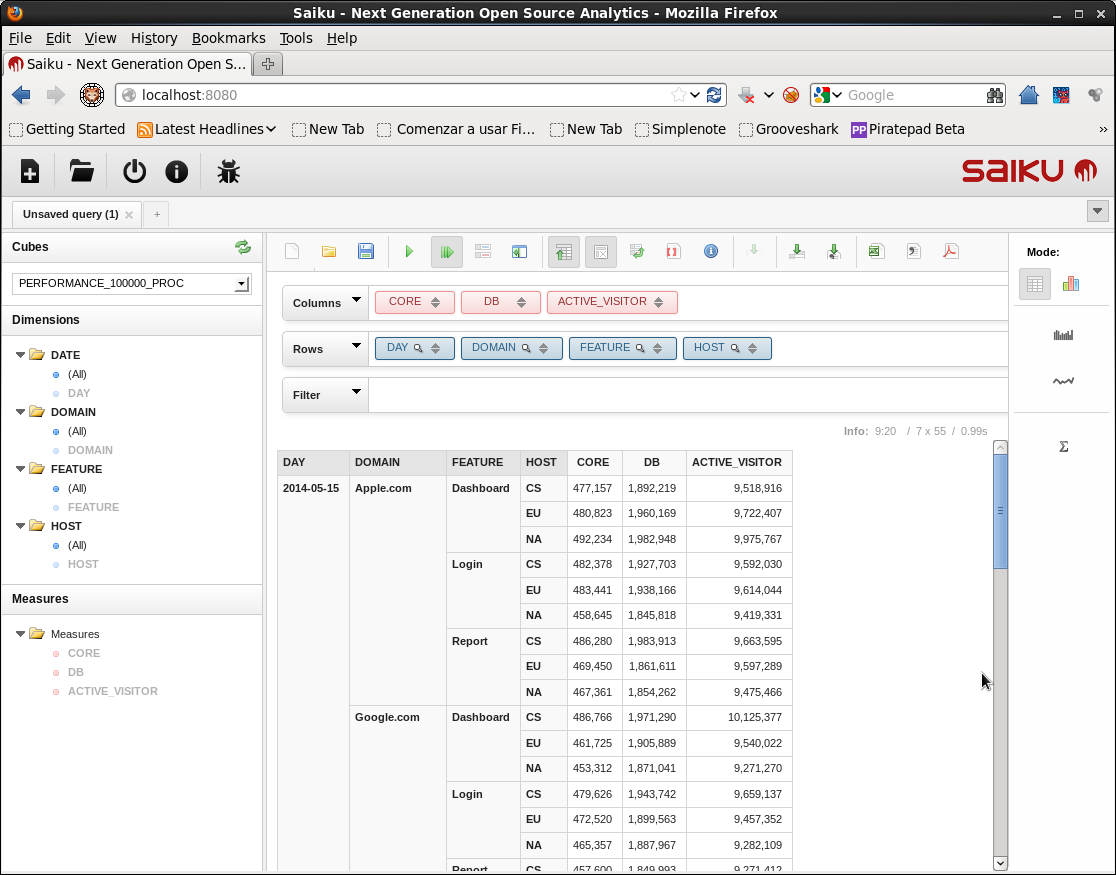Export results as PDF icon
Viewport: 1116px width, 875px height.
tap(950, 252)
